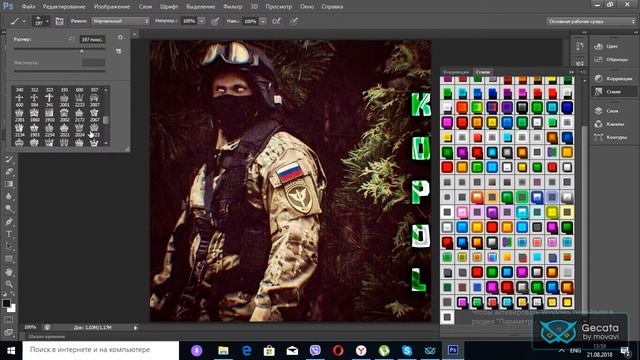Click brush preset list scroll down arrow
The width and height of the screenshot is (640, 360).
coord(106,143)
